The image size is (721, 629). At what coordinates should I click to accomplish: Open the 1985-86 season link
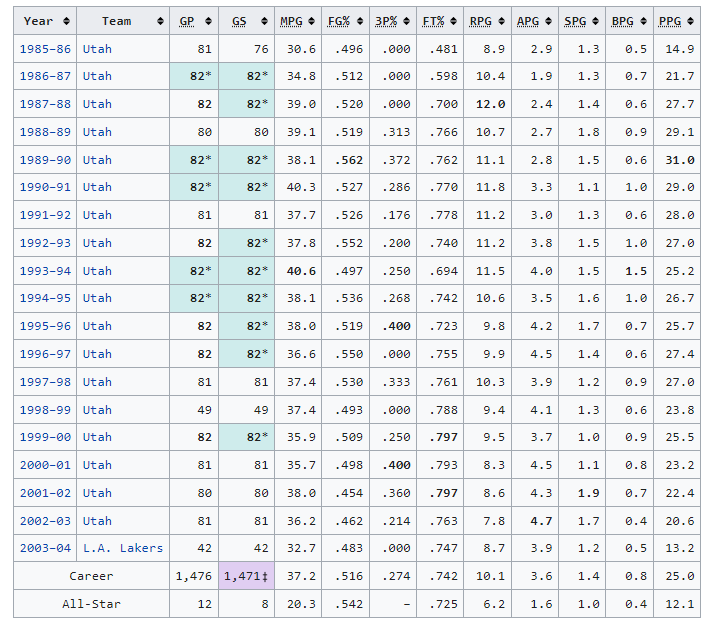45,49
